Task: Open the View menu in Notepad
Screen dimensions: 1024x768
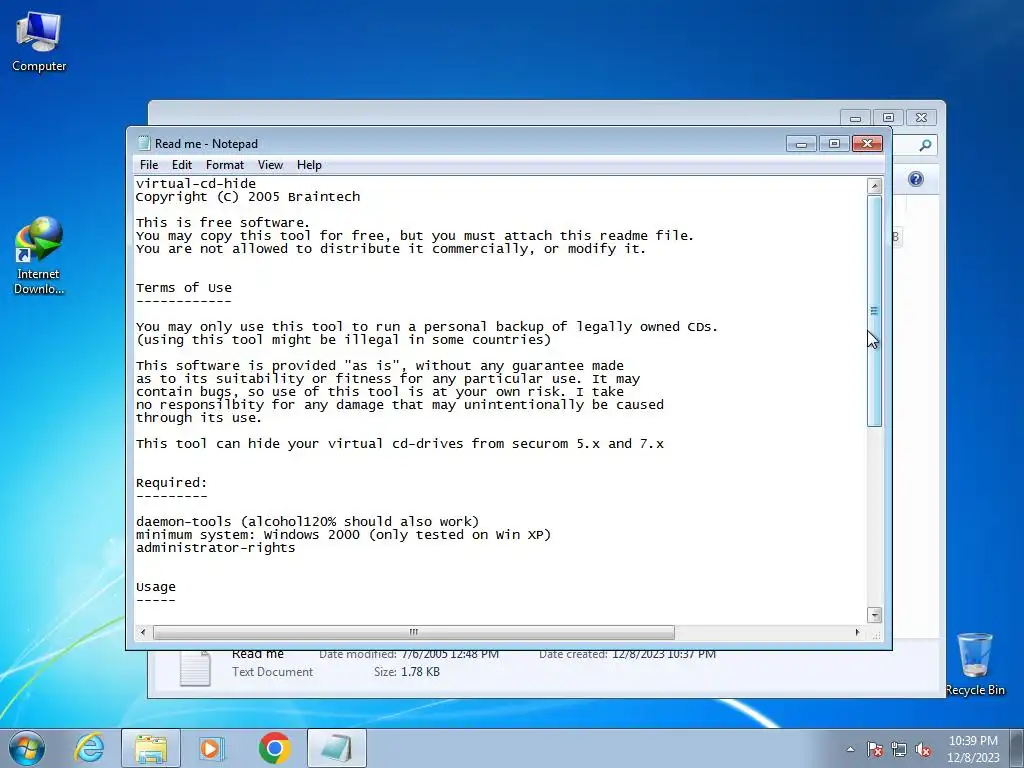Action: [x=270, y=165]
